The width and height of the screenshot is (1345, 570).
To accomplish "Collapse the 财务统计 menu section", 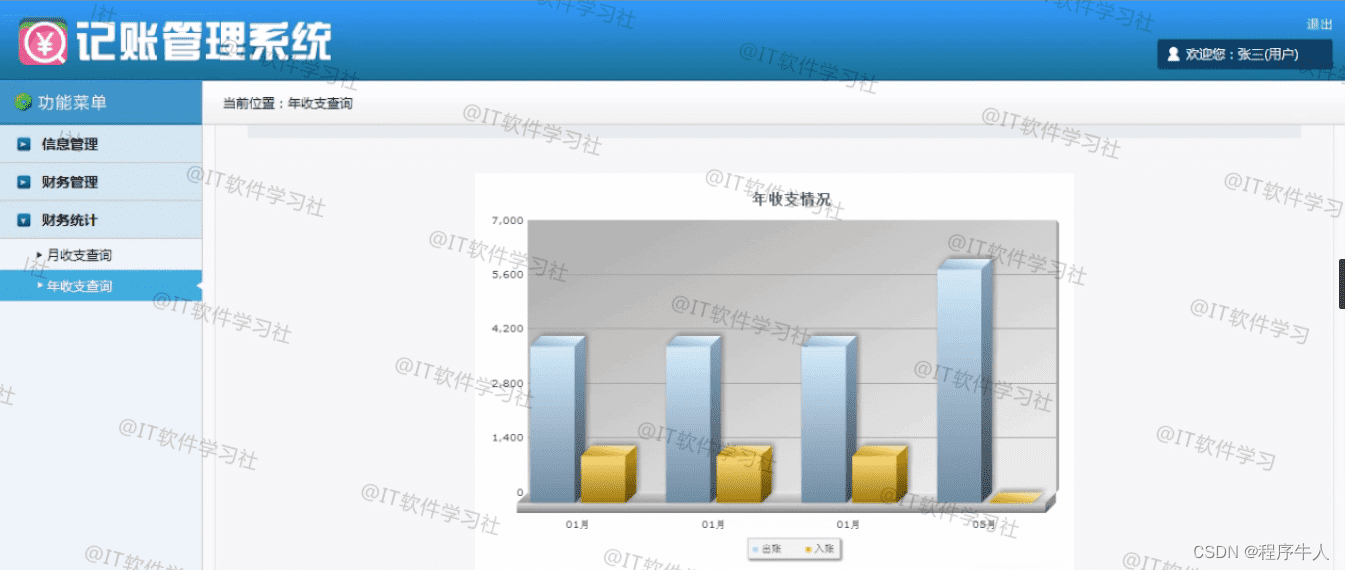I will (x=101, y=220).
